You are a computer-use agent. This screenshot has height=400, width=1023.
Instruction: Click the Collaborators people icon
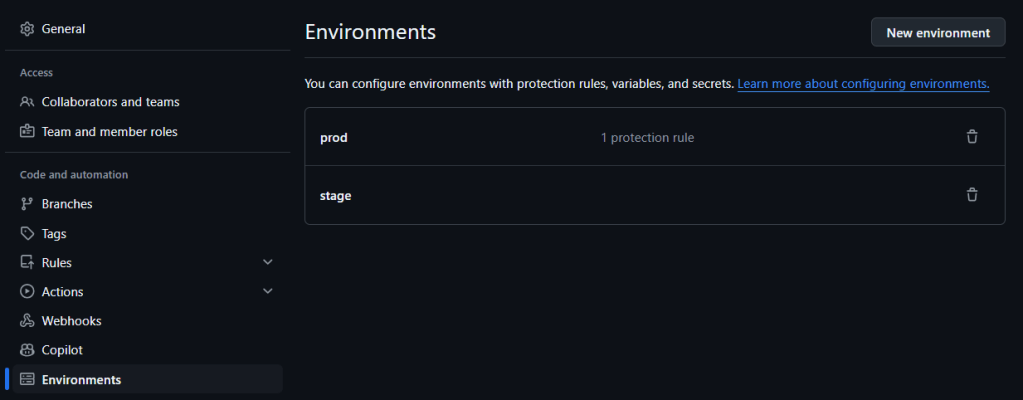[27, 102]
